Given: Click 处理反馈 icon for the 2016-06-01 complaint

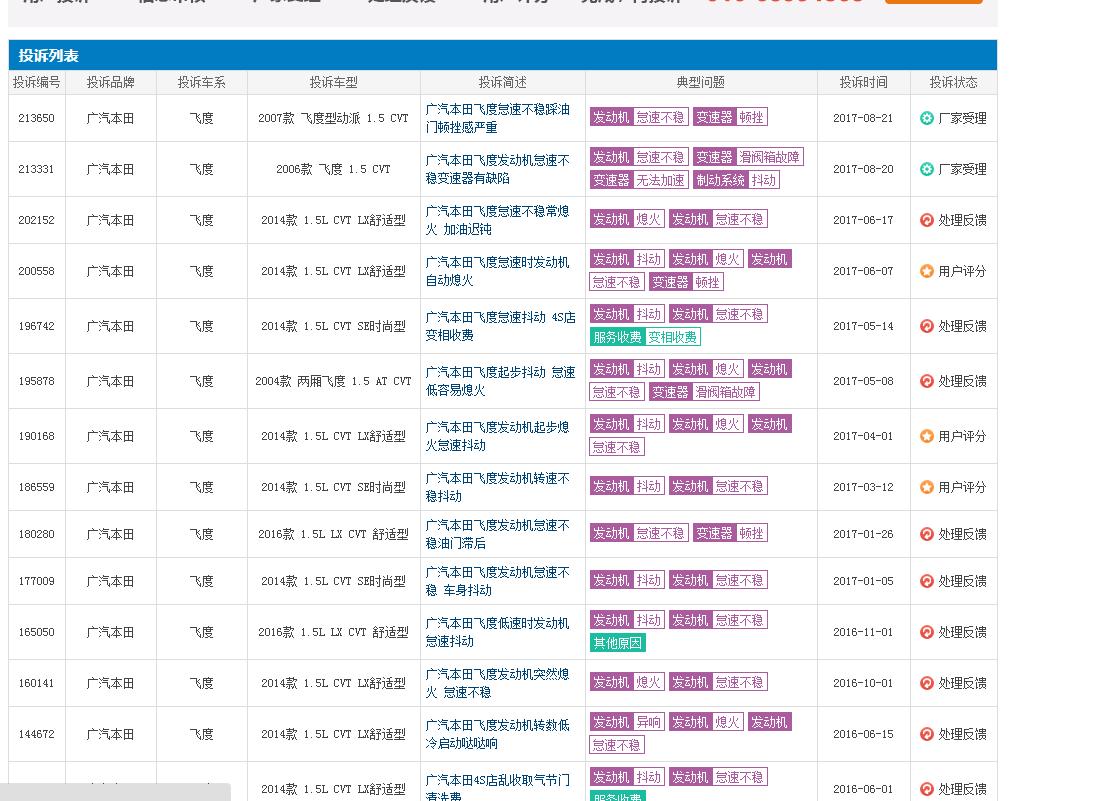Looking at the screenshot, I should pos(927,789).
